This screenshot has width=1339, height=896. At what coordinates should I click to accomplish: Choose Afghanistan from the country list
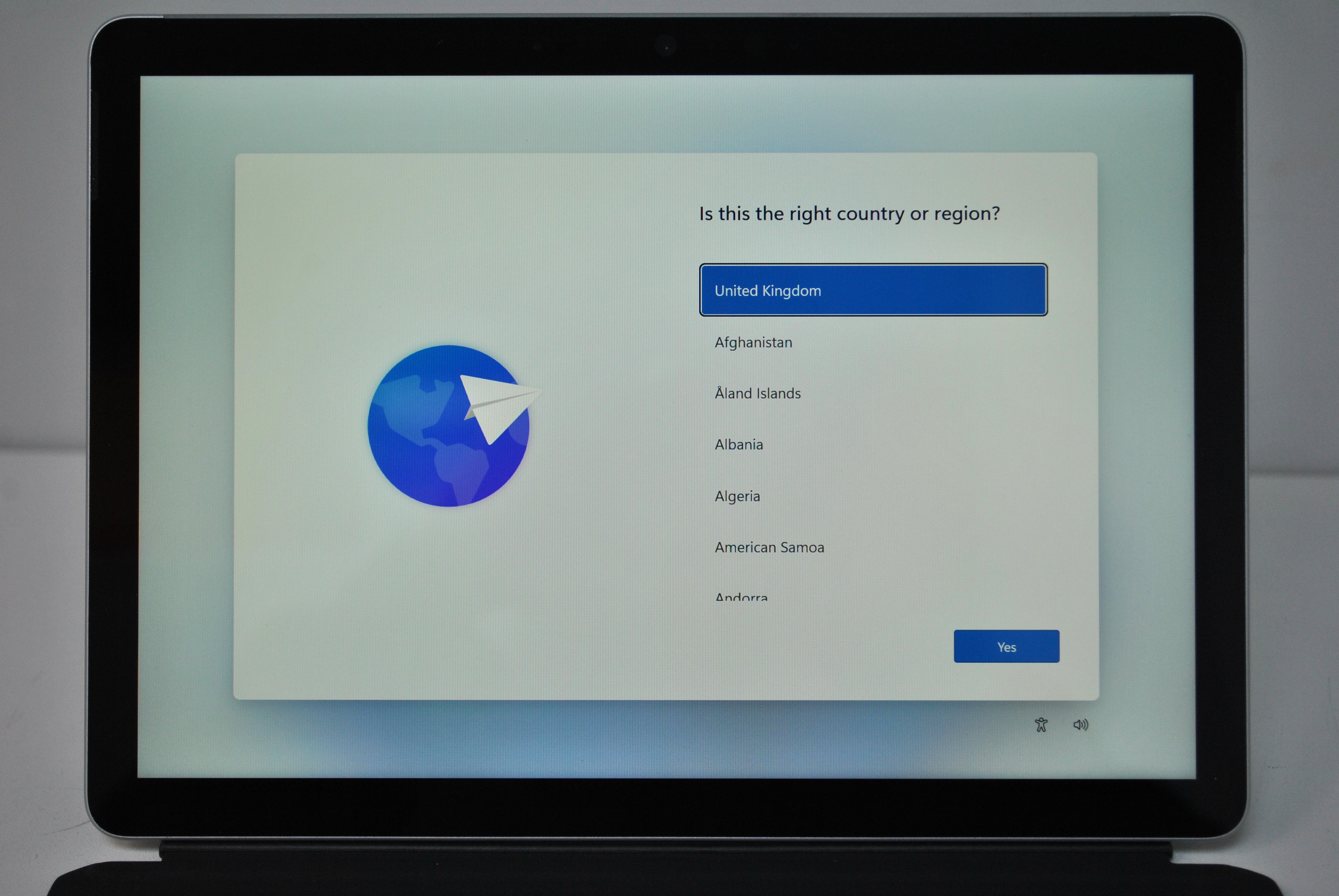coord(753,342)
